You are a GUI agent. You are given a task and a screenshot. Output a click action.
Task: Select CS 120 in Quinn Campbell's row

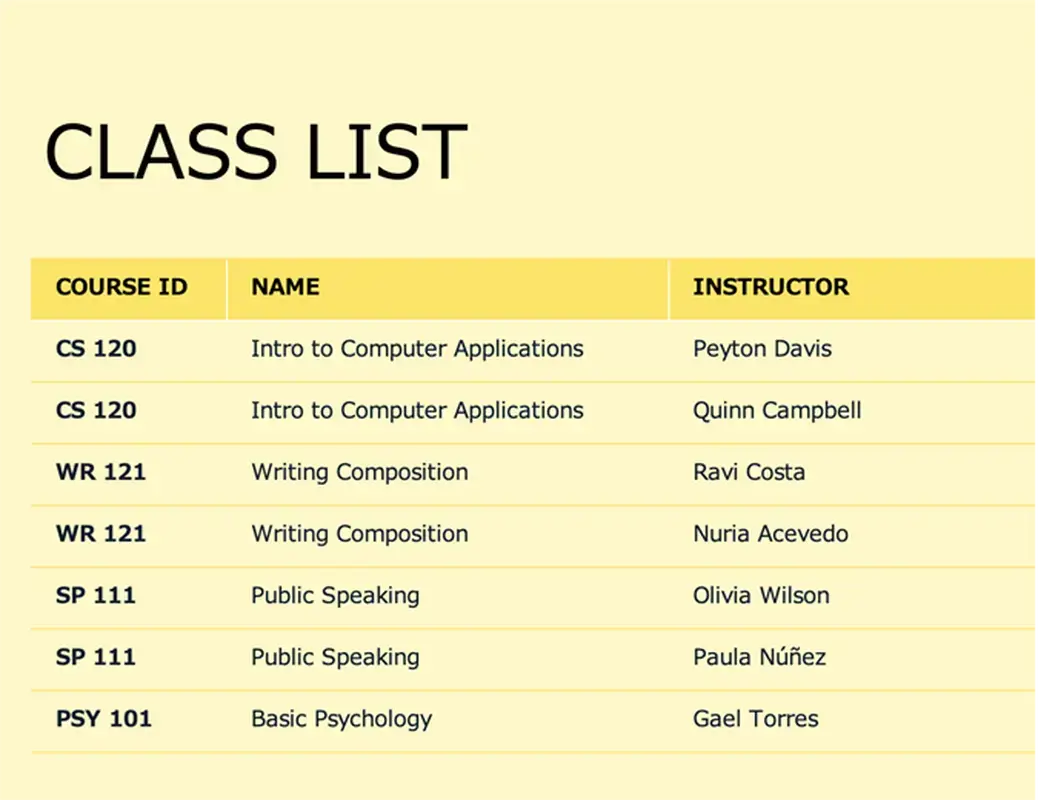[x=96, y=411]
